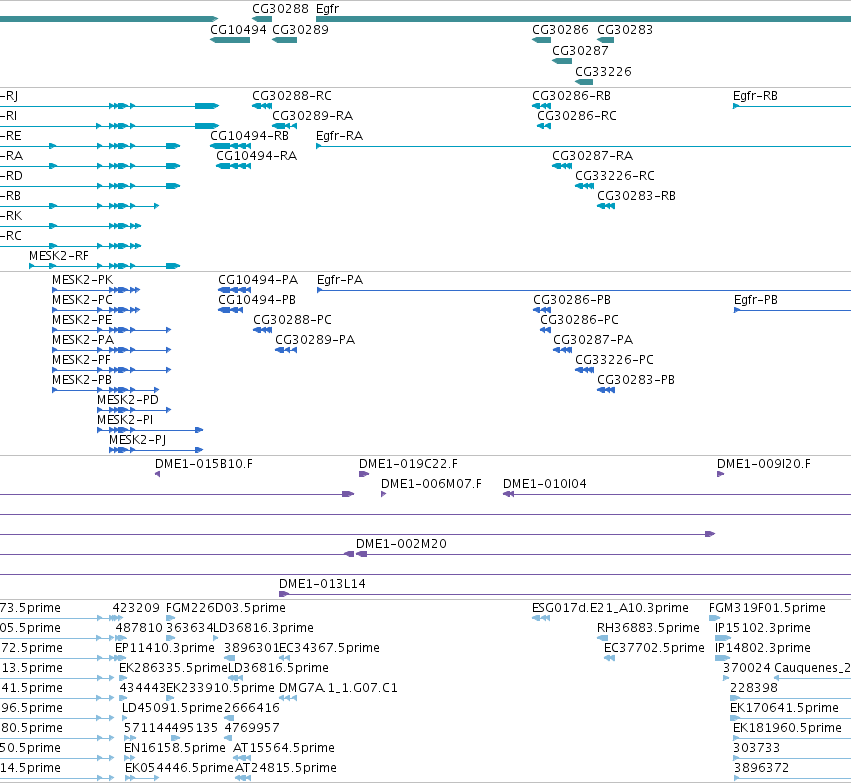The image size is (851, 783).
Task: Select clone DME1-015B10.F
Action: point(204,464)
